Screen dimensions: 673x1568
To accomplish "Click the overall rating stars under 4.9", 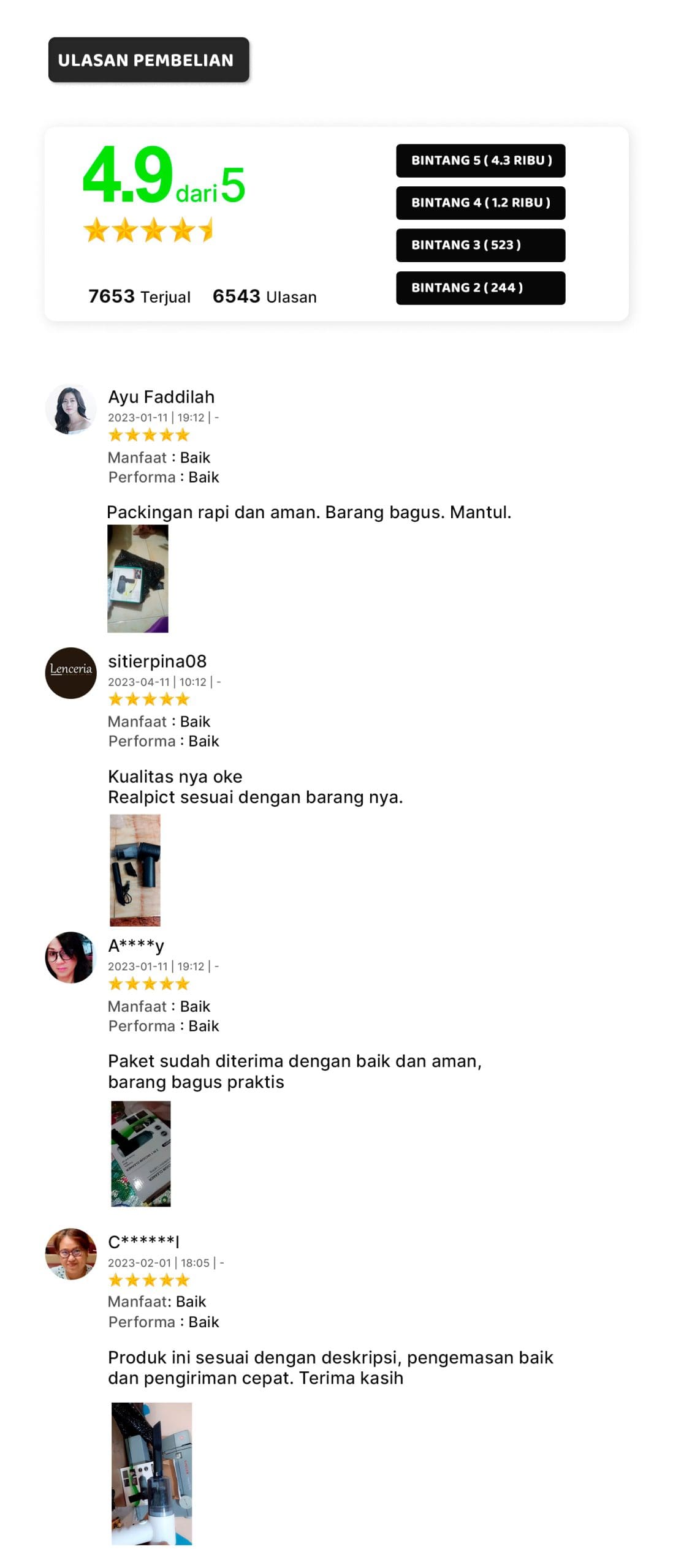I will click(x=148, y=230).
